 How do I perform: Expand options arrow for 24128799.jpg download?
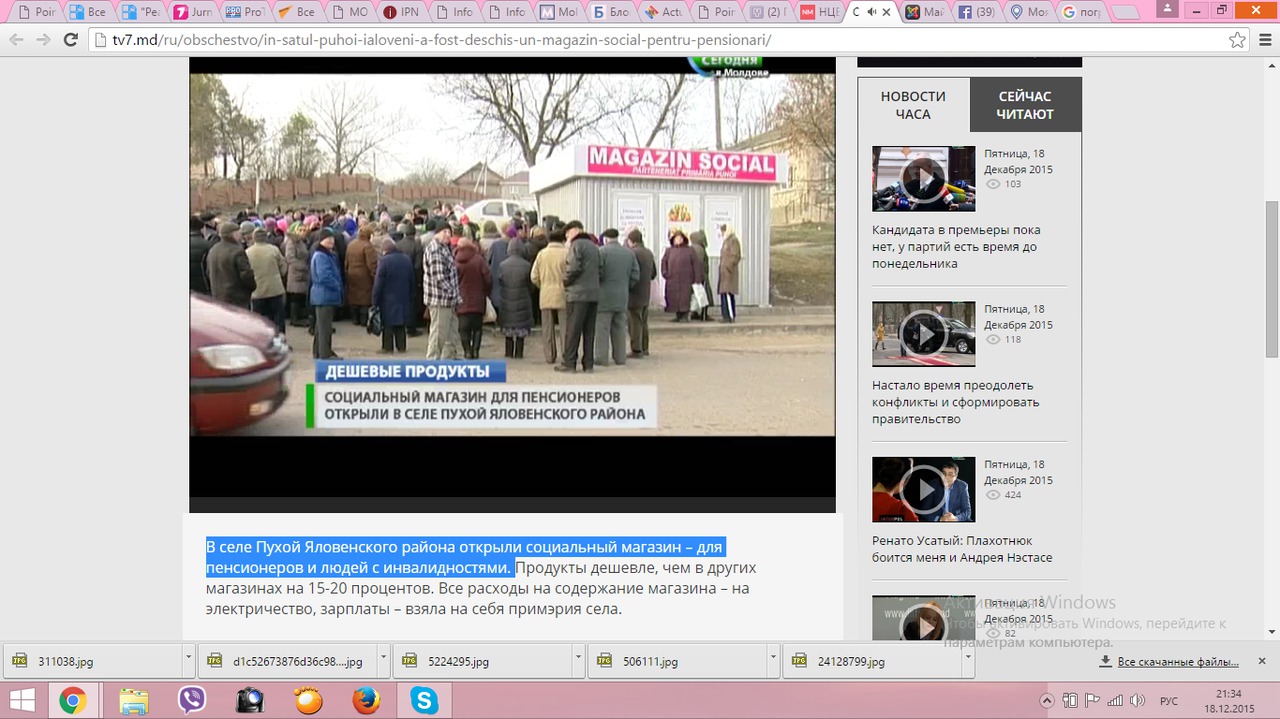[967, 661]
